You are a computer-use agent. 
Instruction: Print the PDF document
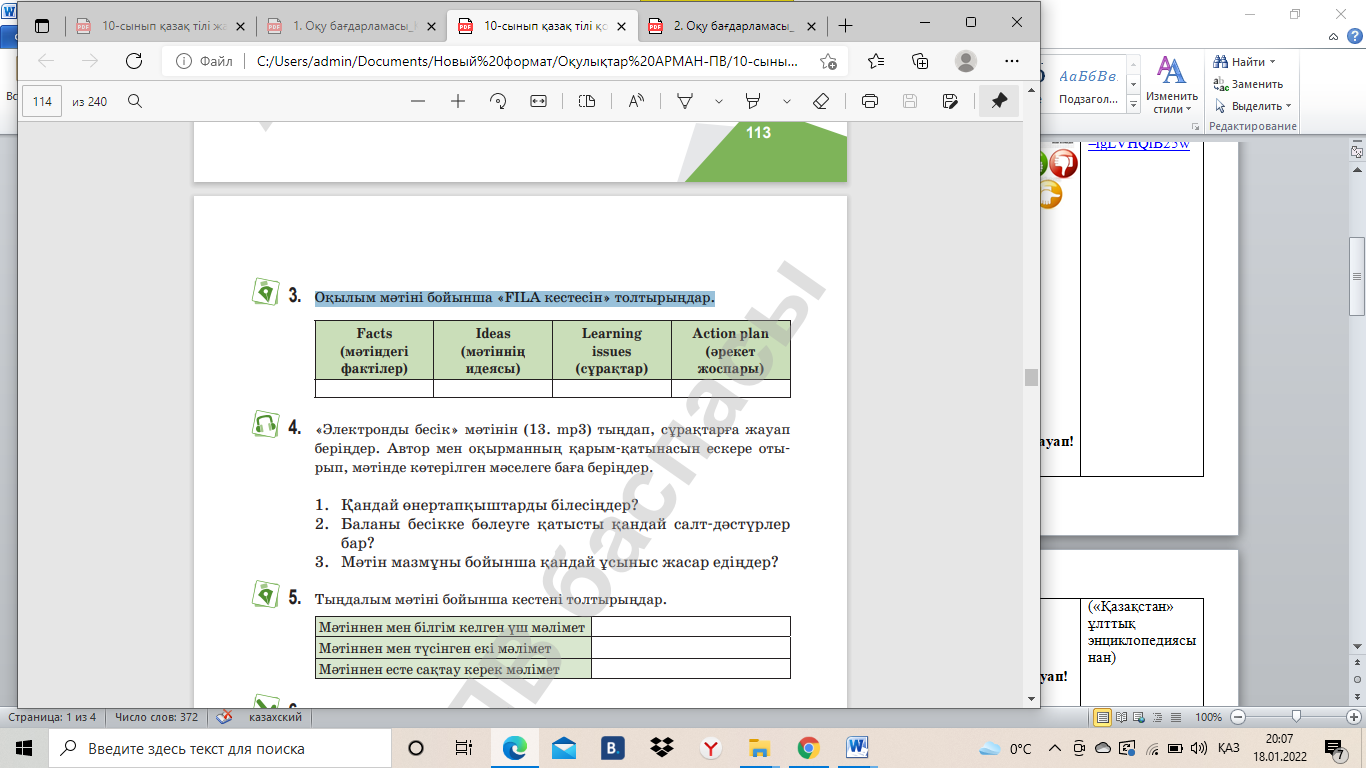point(870,101)
